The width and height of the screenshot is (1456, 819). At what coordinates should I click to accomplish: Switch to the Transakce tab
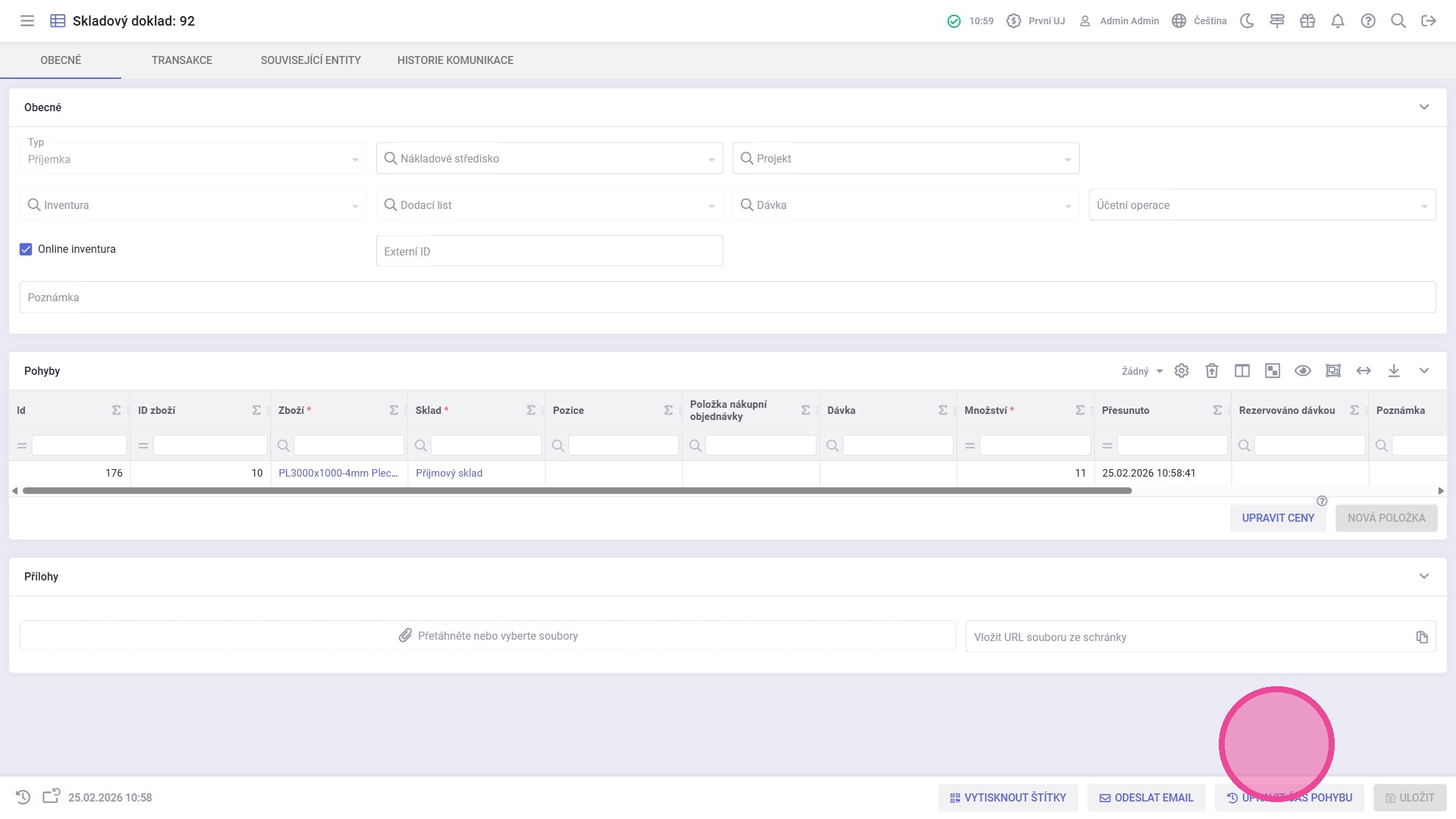tap(182, 60)
